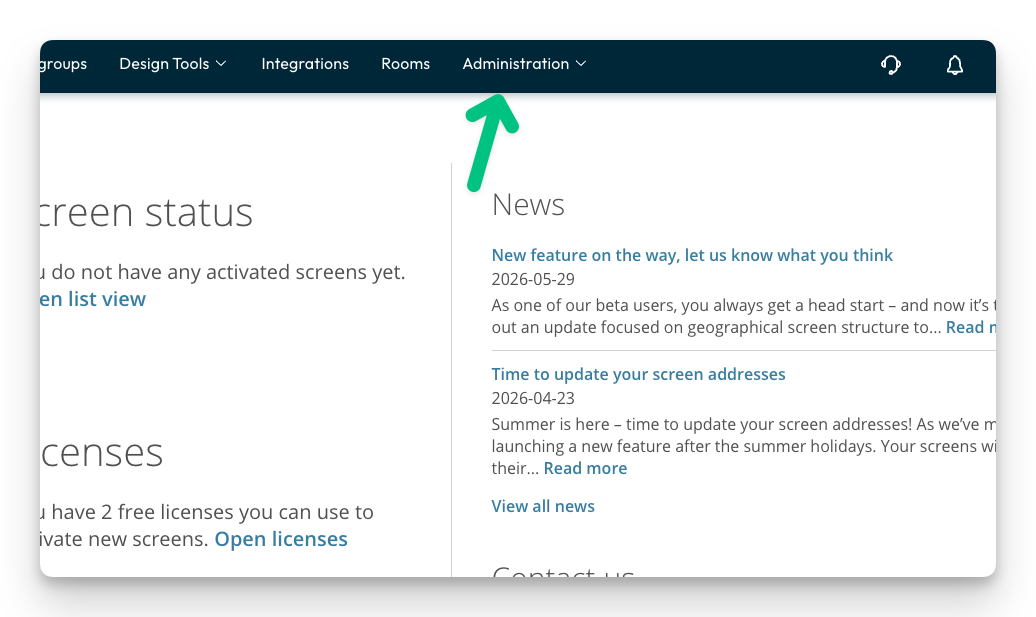Select the partially visible groups nav item

pyautogui.click(x=63, y=64)
